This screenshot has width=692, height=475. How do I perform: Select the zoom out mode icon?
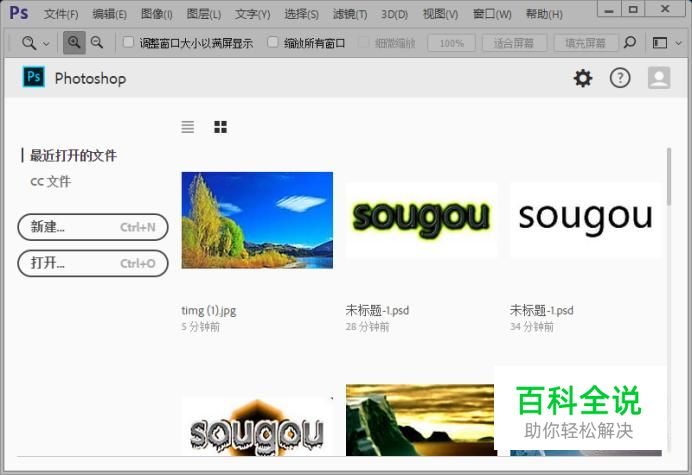coord(97,43)
